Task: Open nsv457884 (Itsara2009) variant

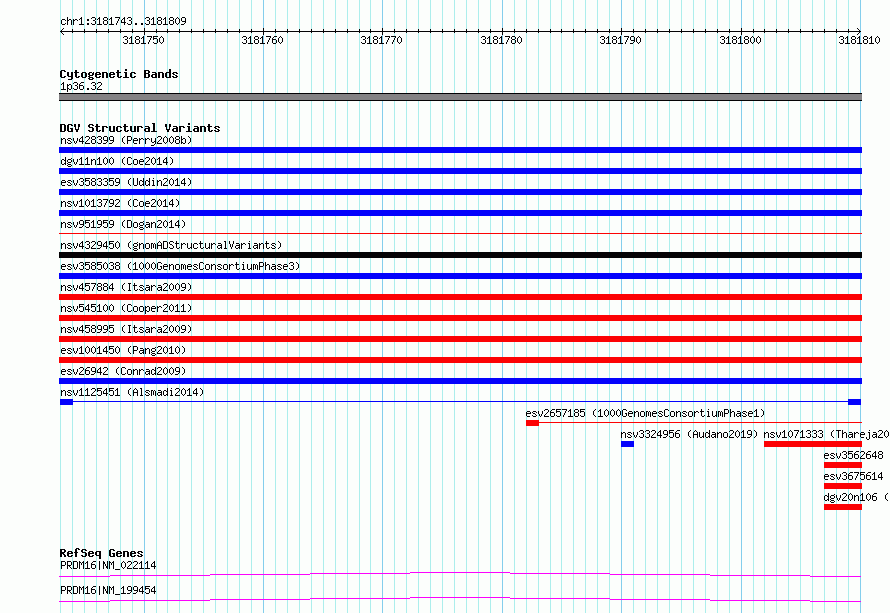Action: click(x=126, y=287)
